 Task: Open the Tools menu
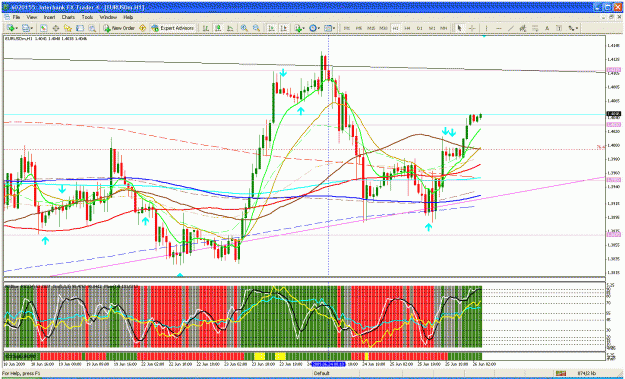pos(87,17)
